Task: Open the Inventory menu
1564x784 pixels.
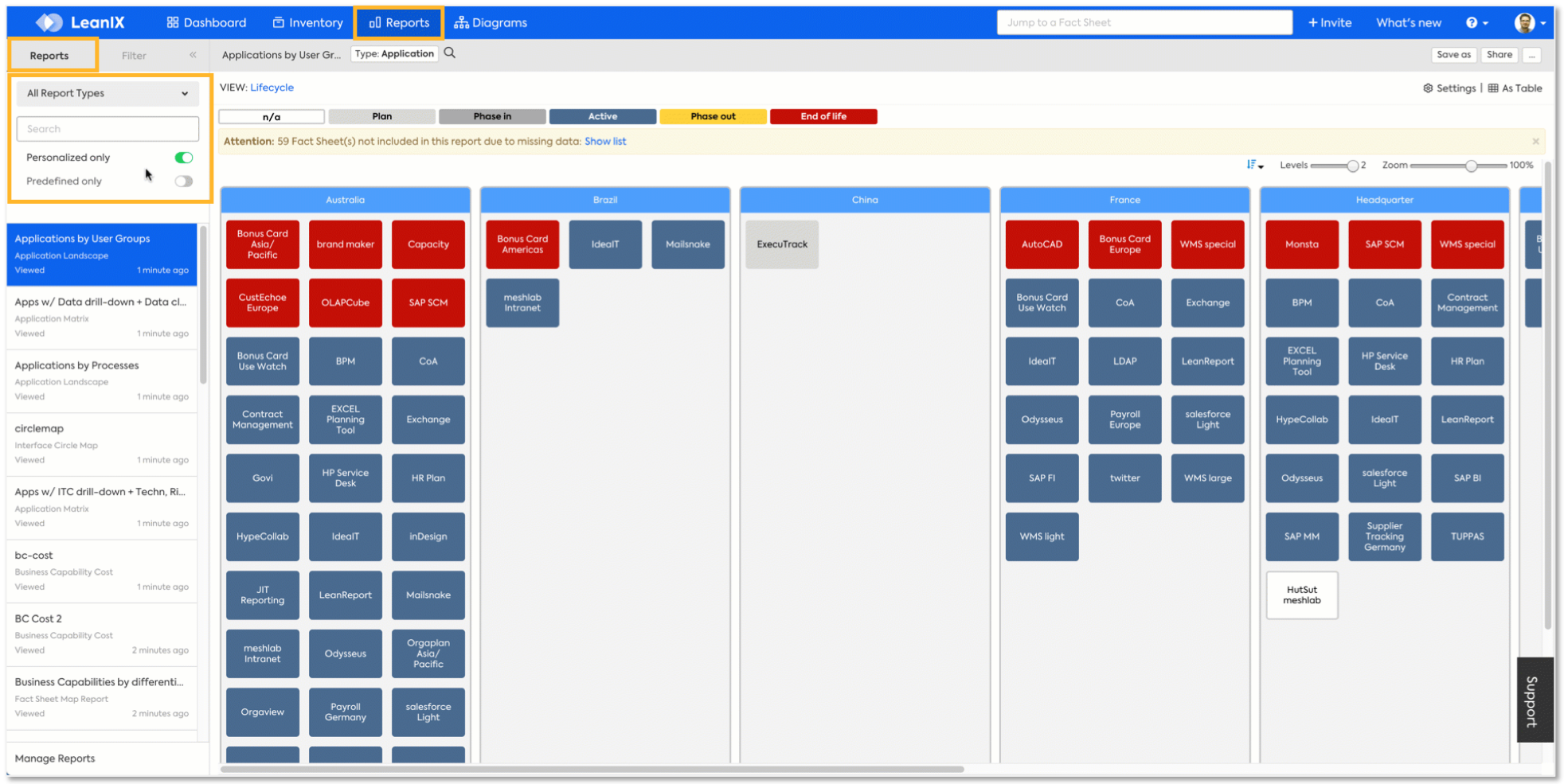Action: [307, 22]
